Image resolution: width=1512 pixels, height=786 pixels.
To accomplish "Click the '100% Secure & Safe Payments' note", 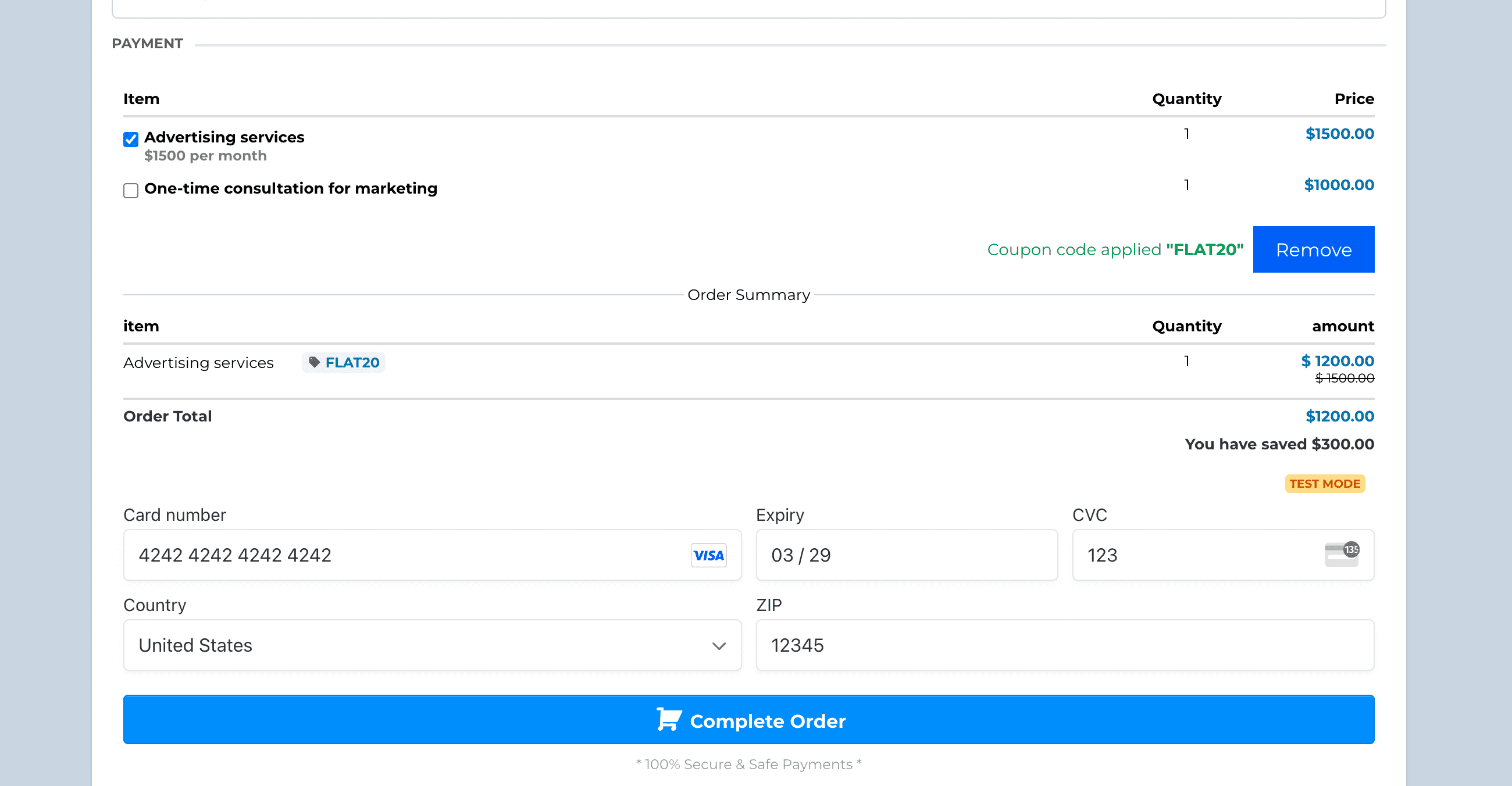I will 748,764.
